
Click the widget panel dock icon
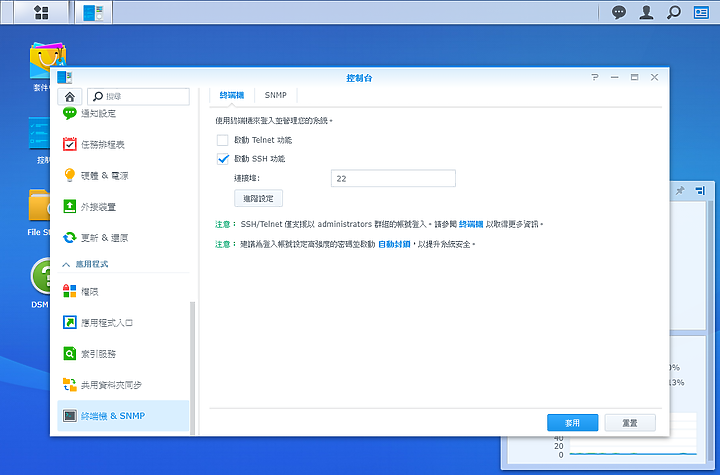(700, 190)
